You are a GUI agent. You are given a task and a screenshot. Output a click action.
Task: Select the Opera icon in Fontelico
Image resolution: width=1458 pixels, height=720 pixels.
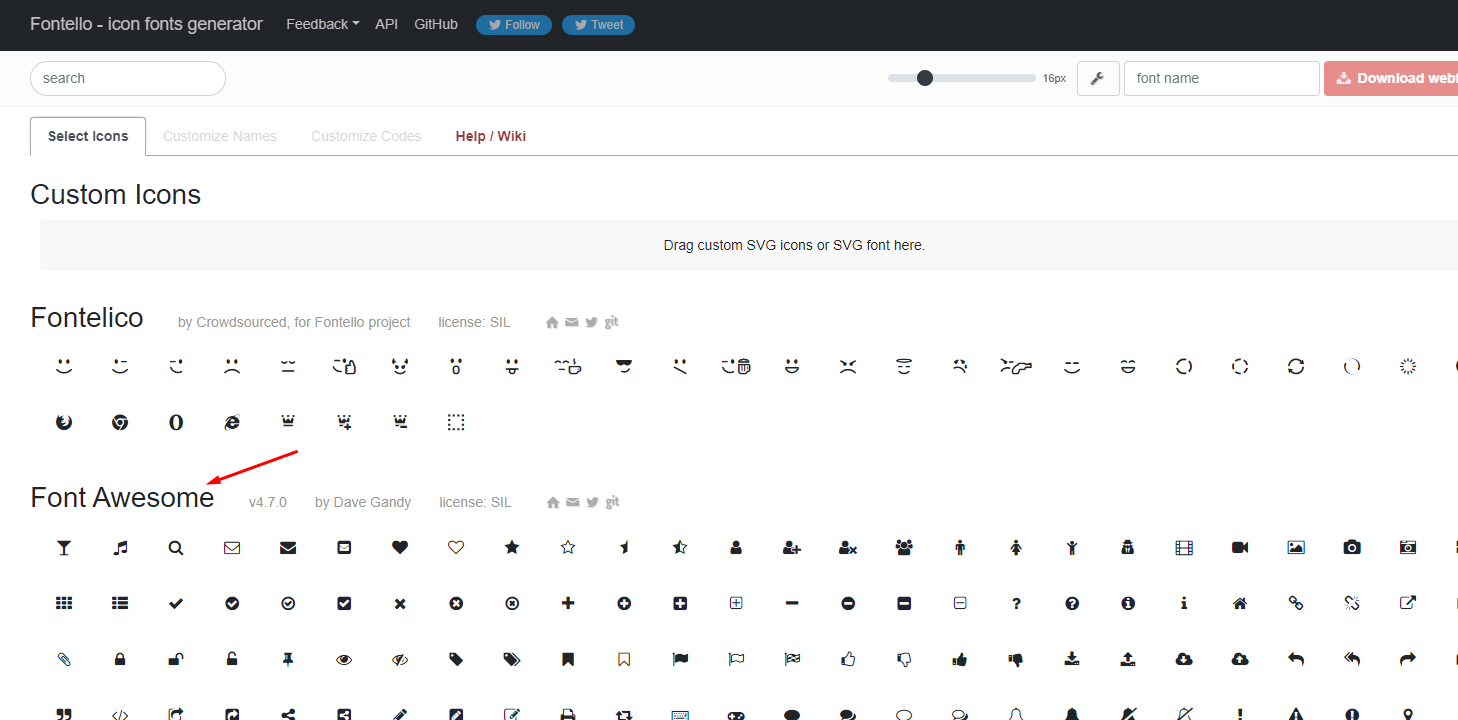176,423
